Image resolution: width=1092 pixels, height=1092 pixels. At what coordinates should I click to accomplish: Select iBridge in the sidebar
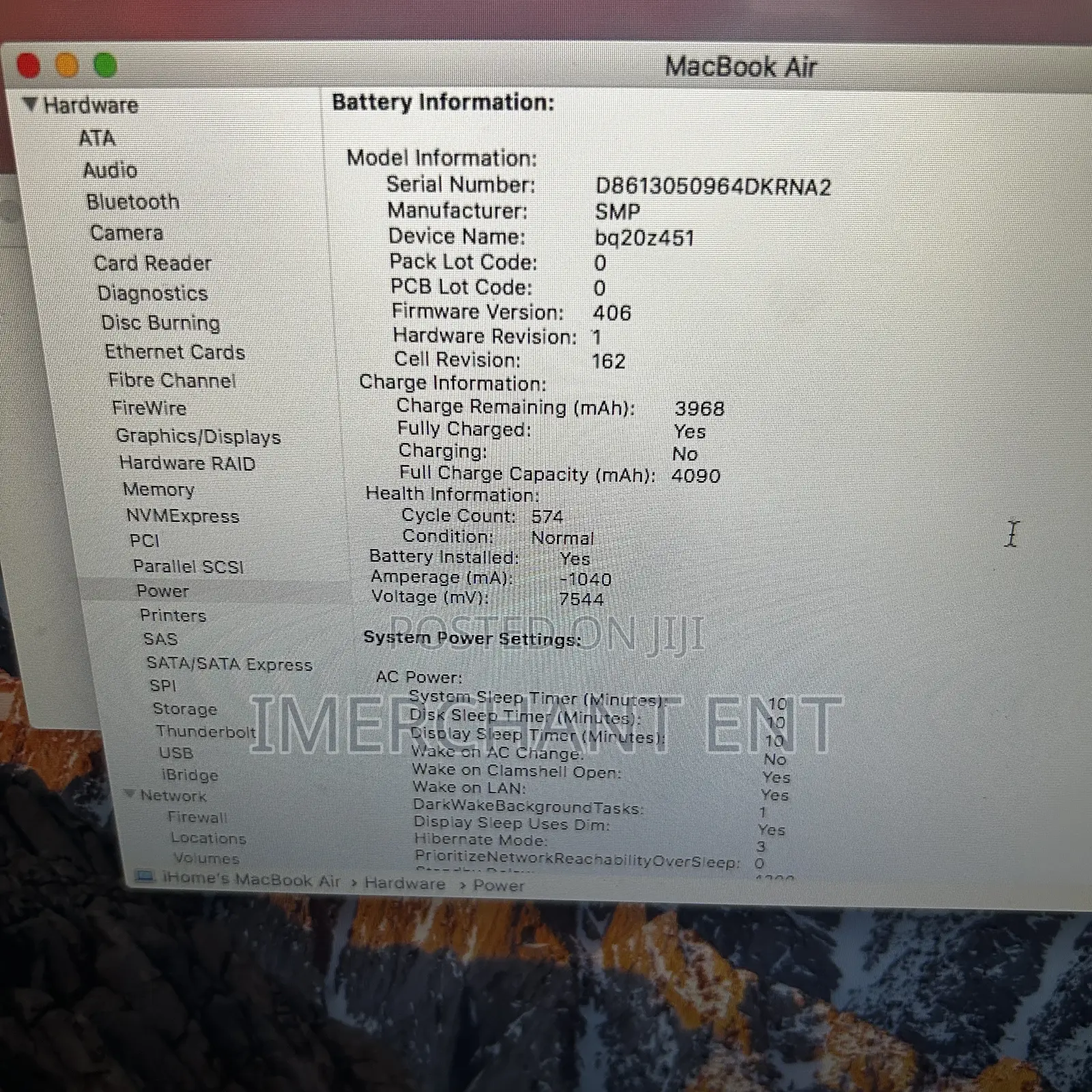190,775
